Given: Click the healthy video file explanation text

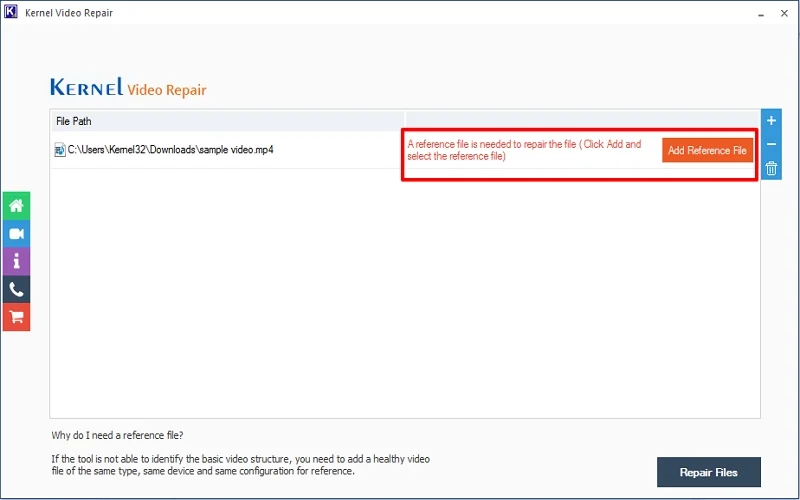Looking at the screenshot, I should [x=240, y=465].
